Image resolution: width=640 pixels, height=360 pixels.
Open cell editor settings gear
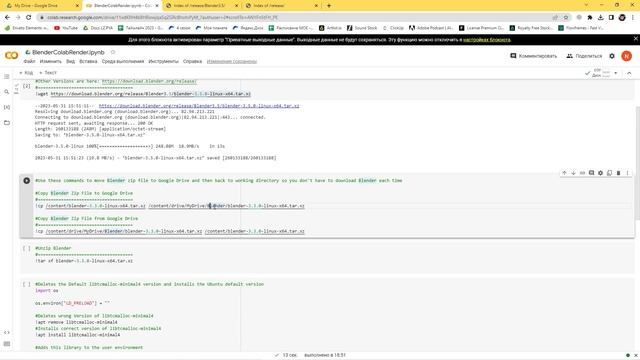click(x=600, y=173)
